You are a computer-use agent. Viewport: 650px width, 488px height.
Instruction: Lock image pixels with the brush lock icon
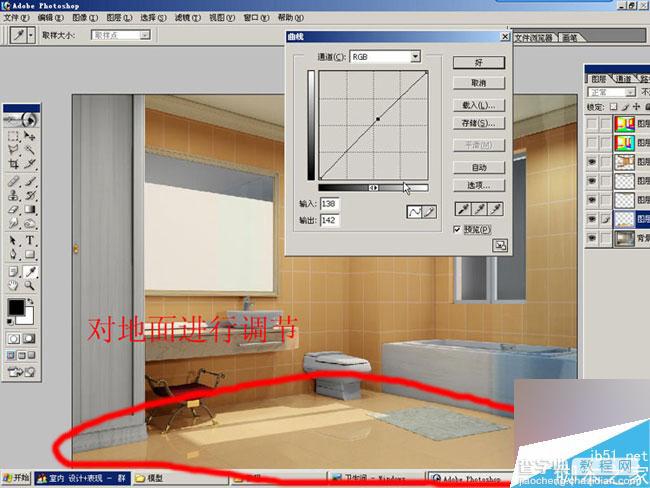[x=626, y=107]
